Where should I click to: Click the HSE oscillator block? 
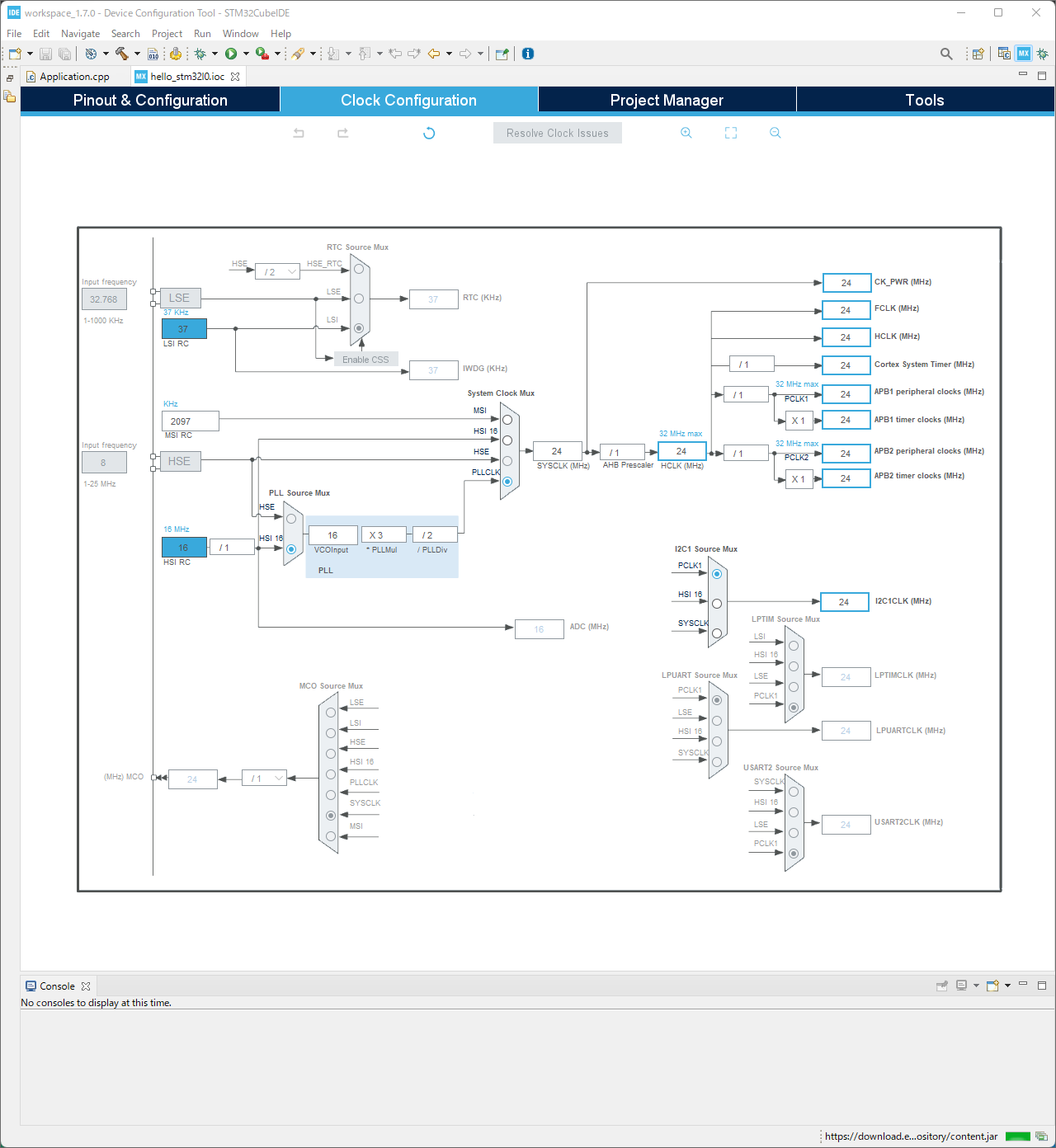(180, 461)
